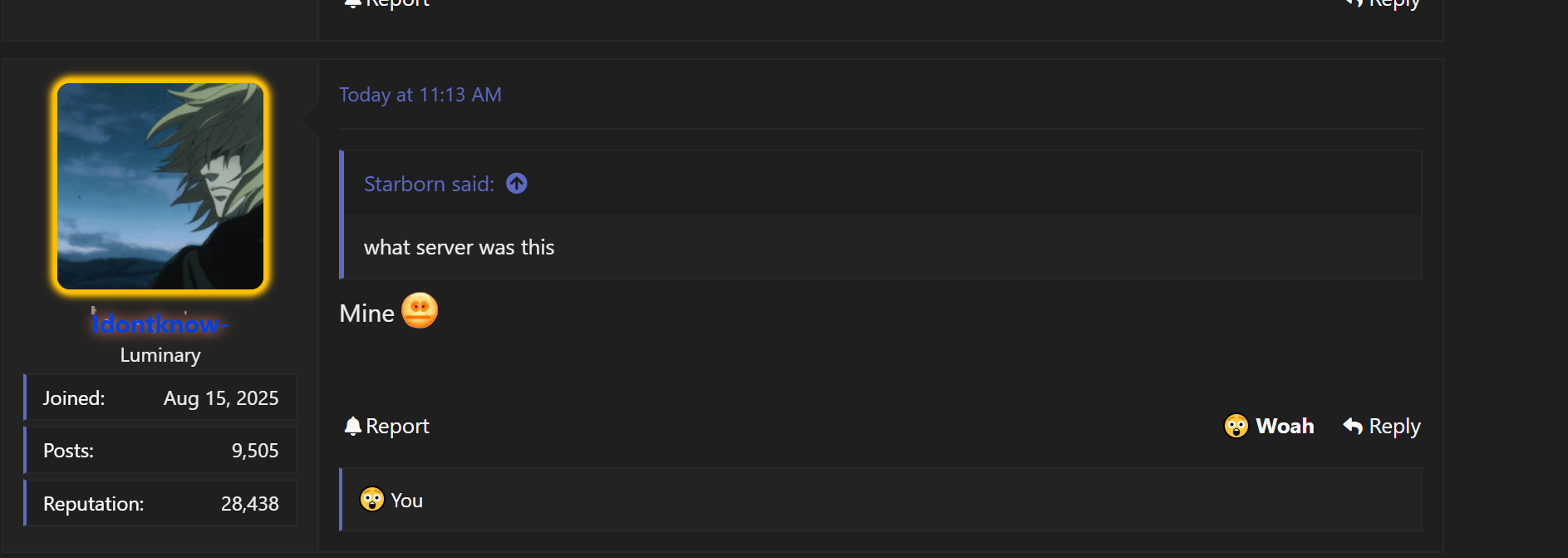
Task: Click the reply arrow icon
Action: (x=1353, y=426)
